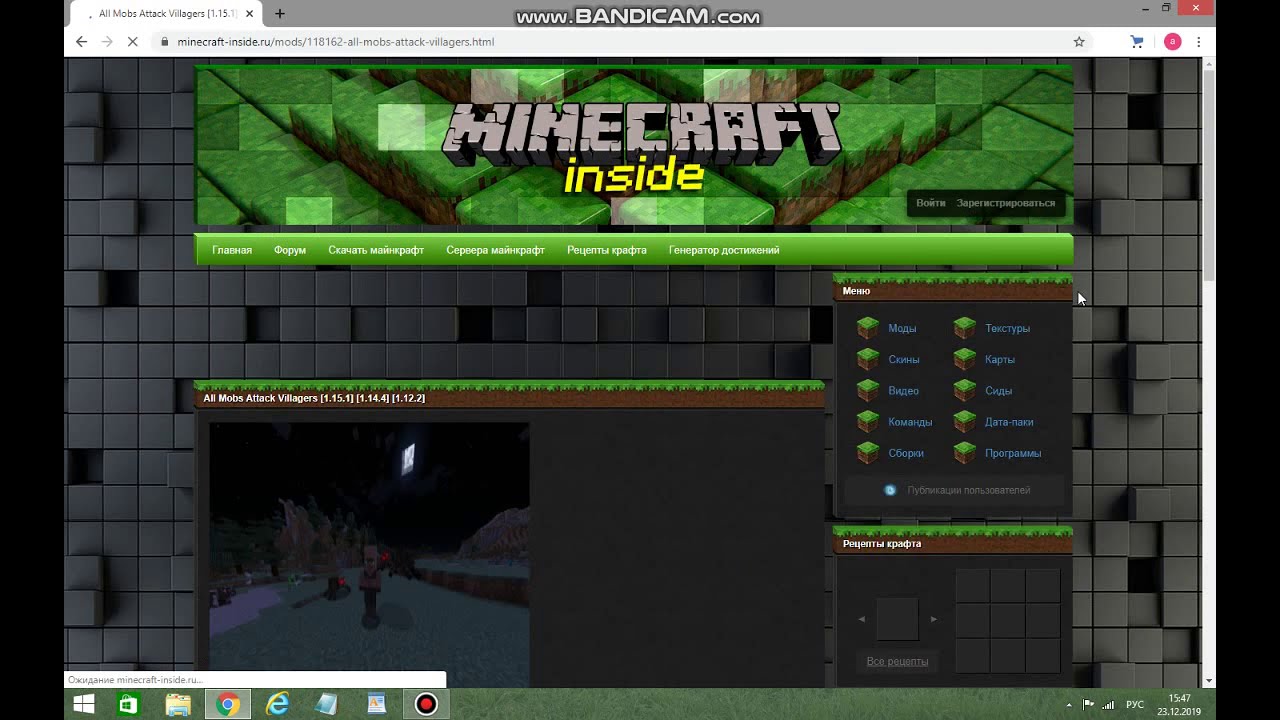Open File Explorer from the taskbar
Image resolution: width=1280 pixels, height=720 pixels.
[x=178, y=704]
